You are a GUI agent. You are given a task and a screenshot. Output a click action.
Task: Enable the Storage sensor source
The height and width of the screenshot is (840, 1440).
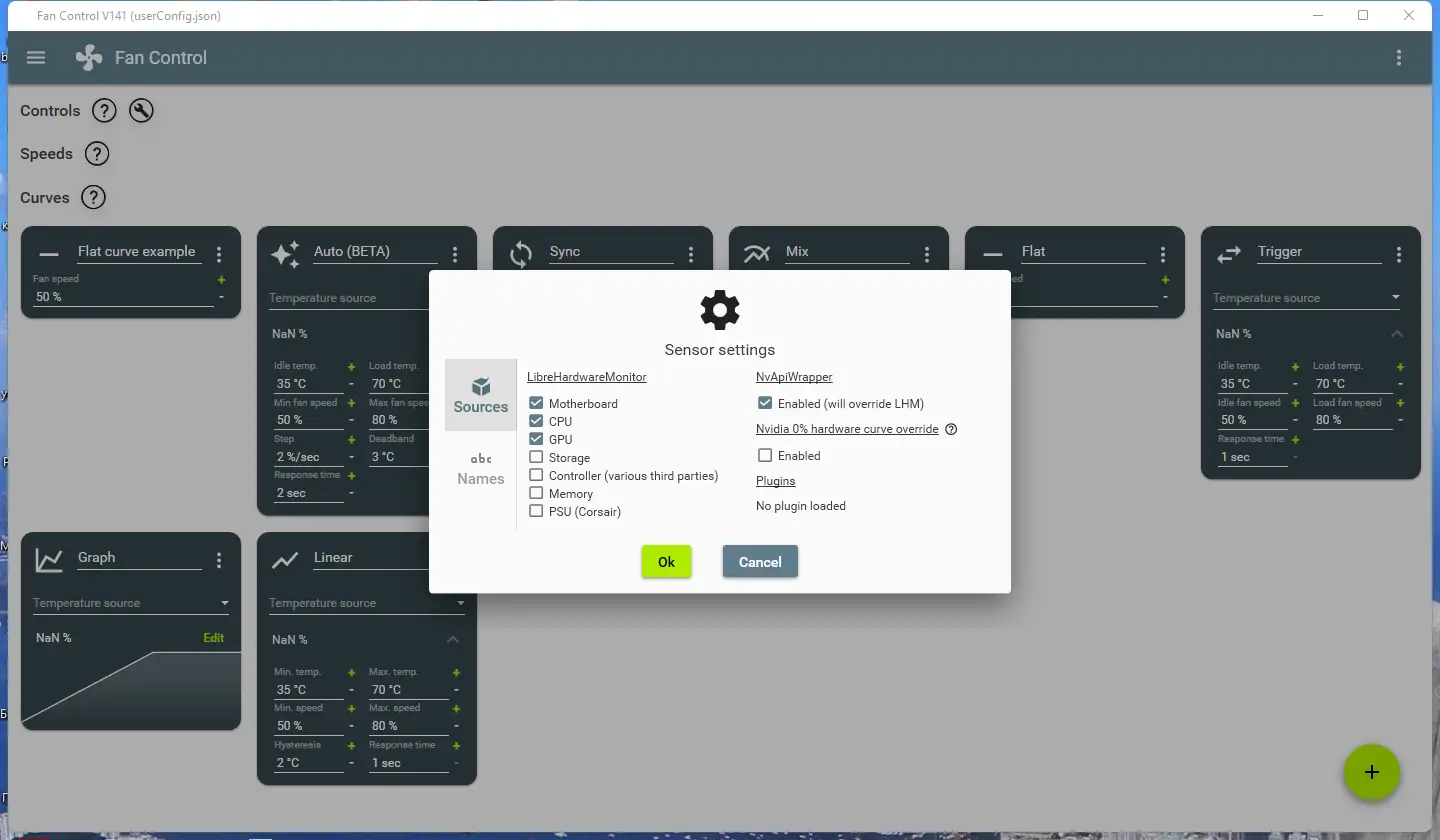536,458
